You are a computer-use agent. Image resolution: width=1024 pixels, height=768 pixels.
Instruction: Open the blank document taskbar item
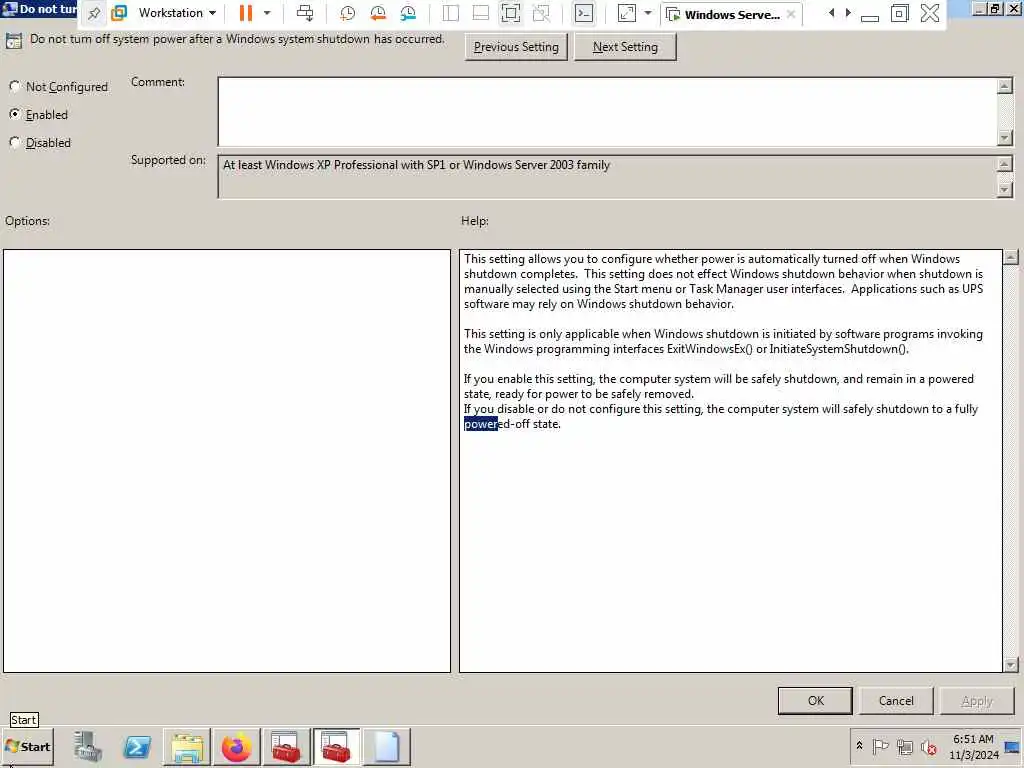[387, 746]
